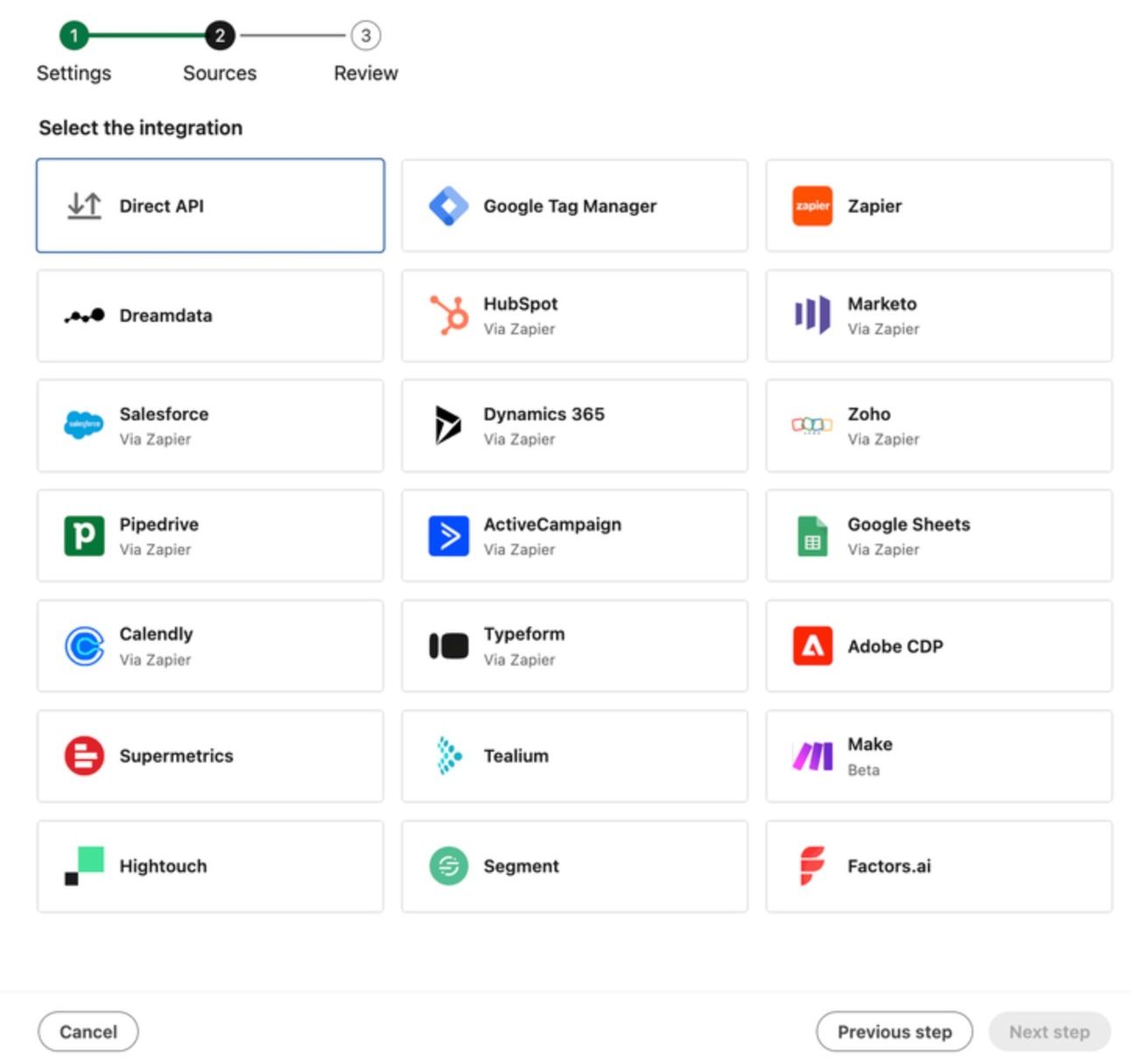This screenshot has width=1131, height=1064.
Task: Click the "Typeform" name text
Action: [524, 634]
